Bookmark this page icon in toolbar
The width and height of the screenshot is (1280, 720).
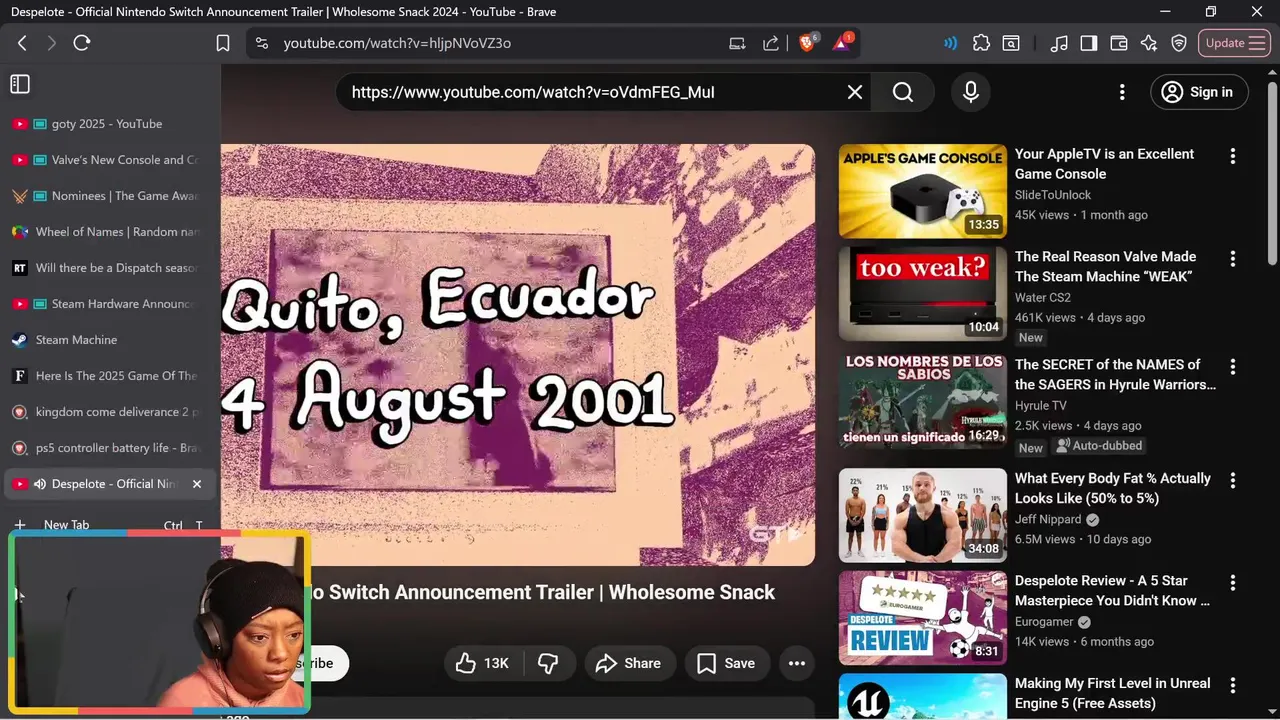[223, 43]
